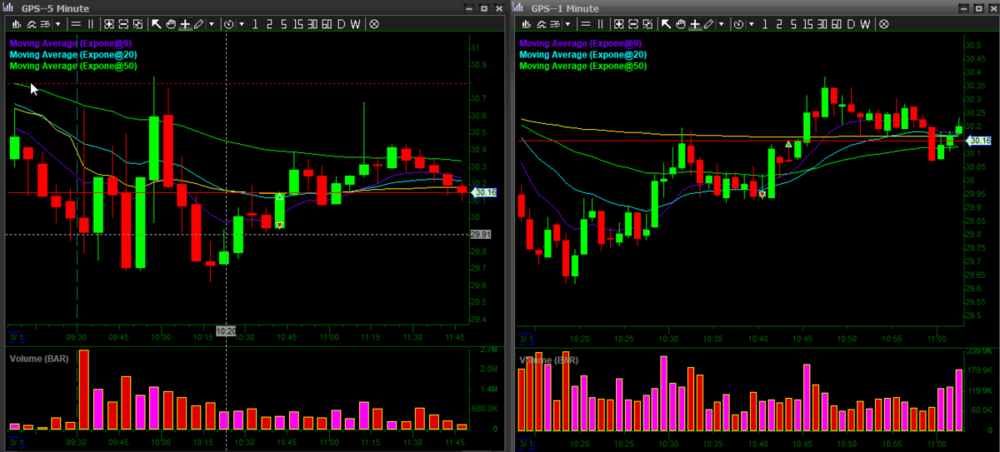Click the horizontal lines icon in 5 Minute chart

(x=74, y=22)
